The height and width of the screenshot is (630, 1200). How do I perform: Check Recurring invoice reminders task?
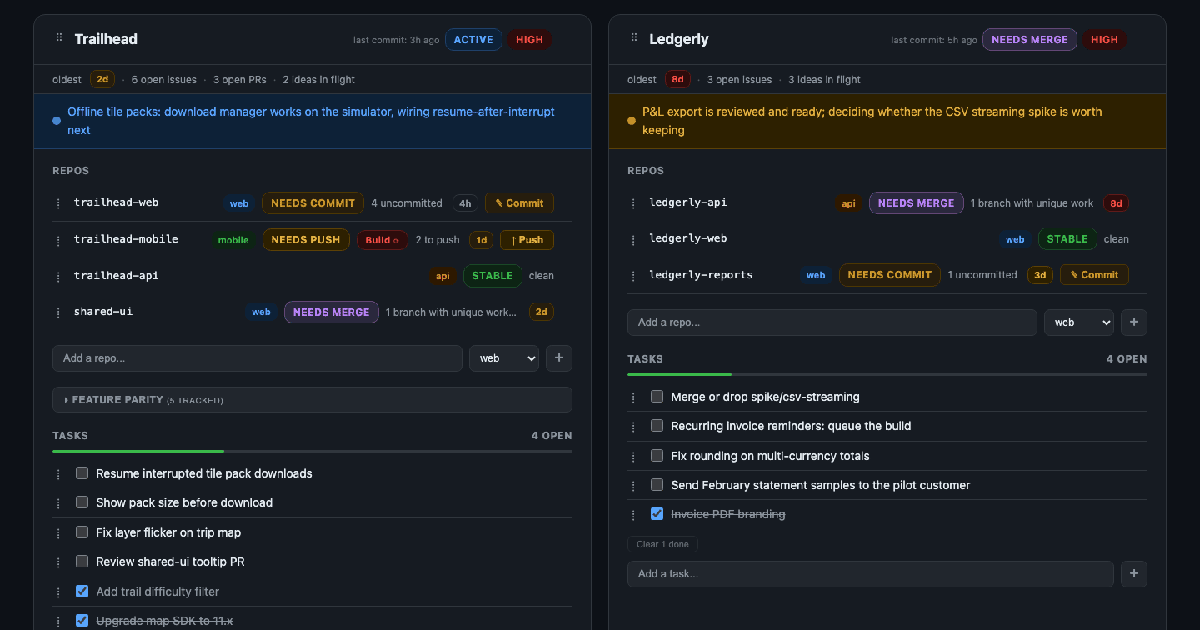[657, 425]
